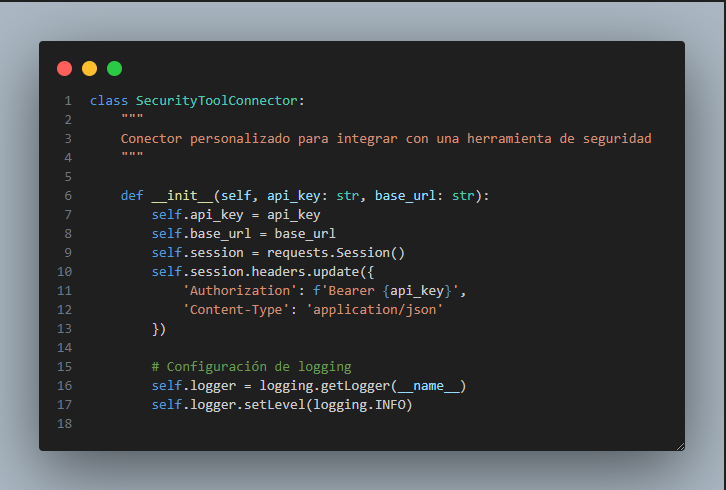This screenshot has width=726, height=490.
Task: Click line number 10 in the gutter
Action: 65,271
